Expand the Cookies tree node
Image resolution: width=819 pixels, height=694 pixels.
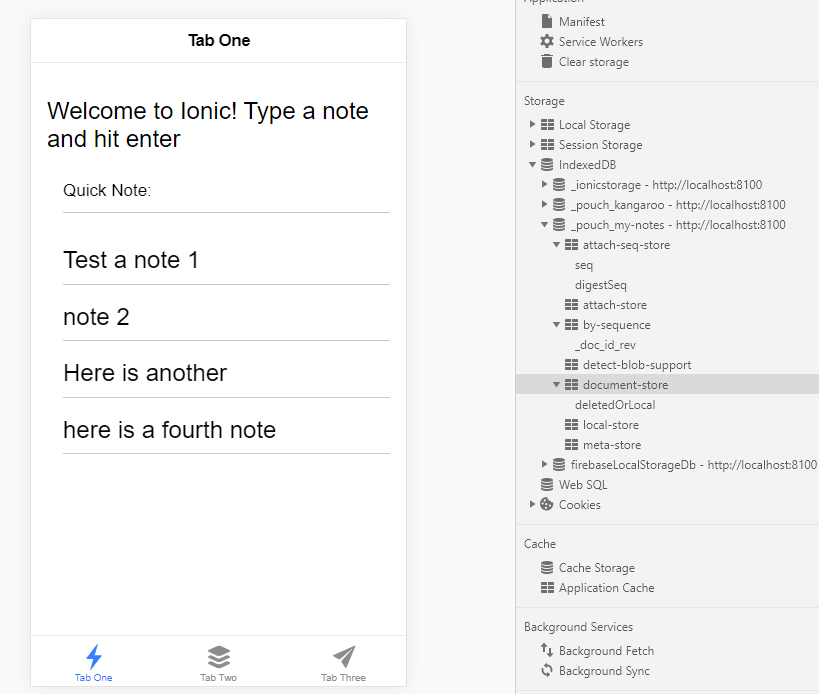(x=532, y=504)
